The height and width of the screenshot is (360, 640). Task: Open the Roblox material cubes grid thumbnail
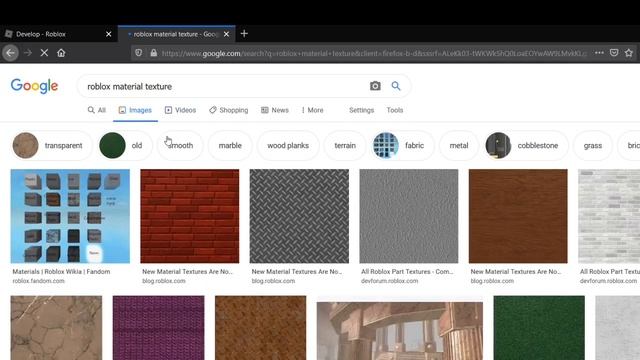coord(70,216)
